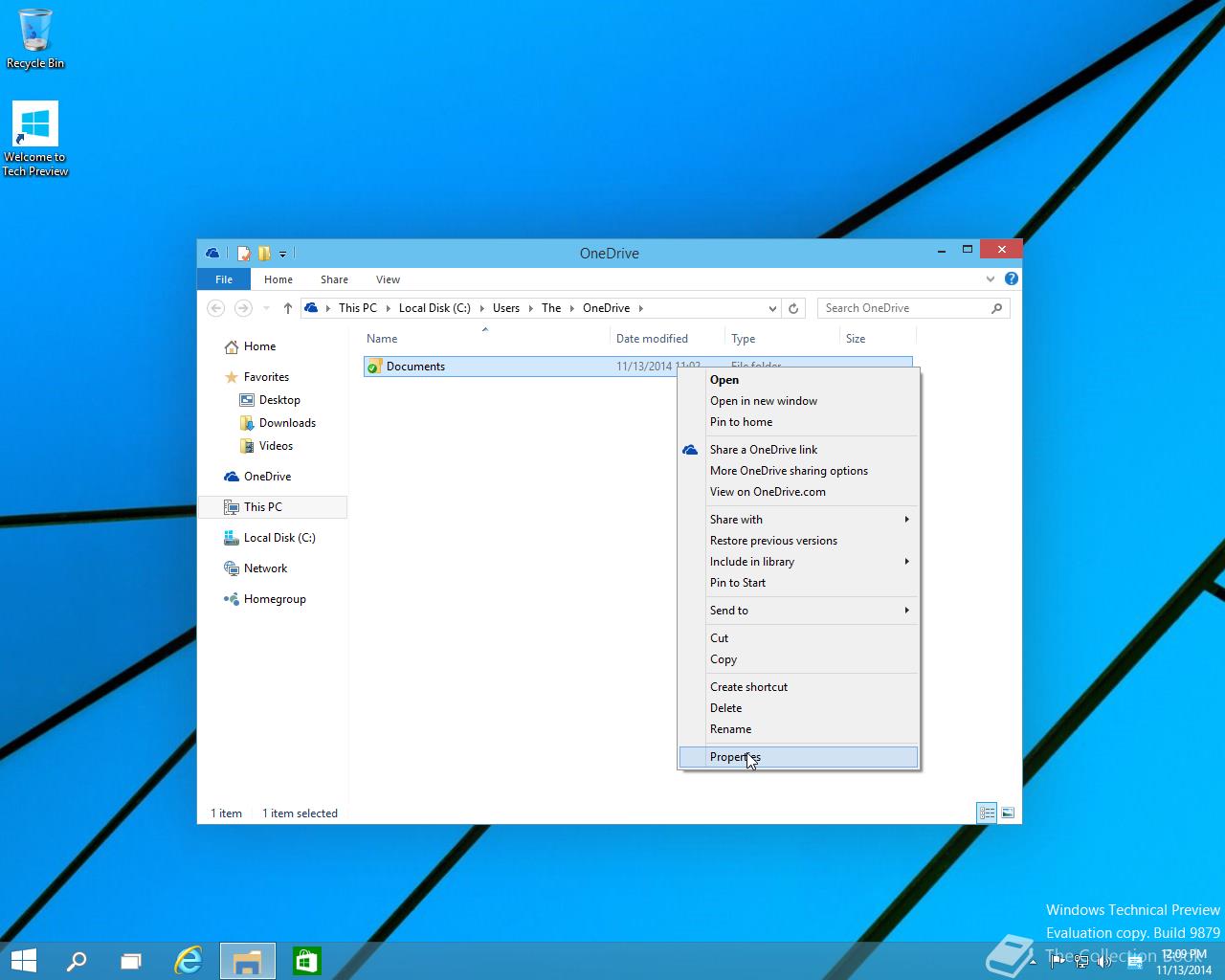The width and height of the screenshot is (1225, 980).
Task: Sort by Size column header
Action: click(x=878, y=339)
